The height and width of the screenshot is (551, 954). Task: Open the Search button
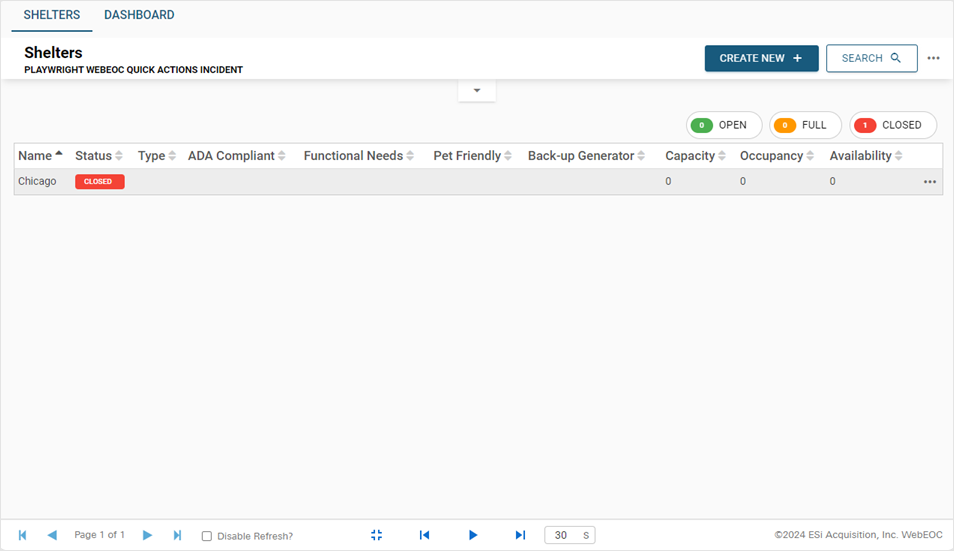871,58
